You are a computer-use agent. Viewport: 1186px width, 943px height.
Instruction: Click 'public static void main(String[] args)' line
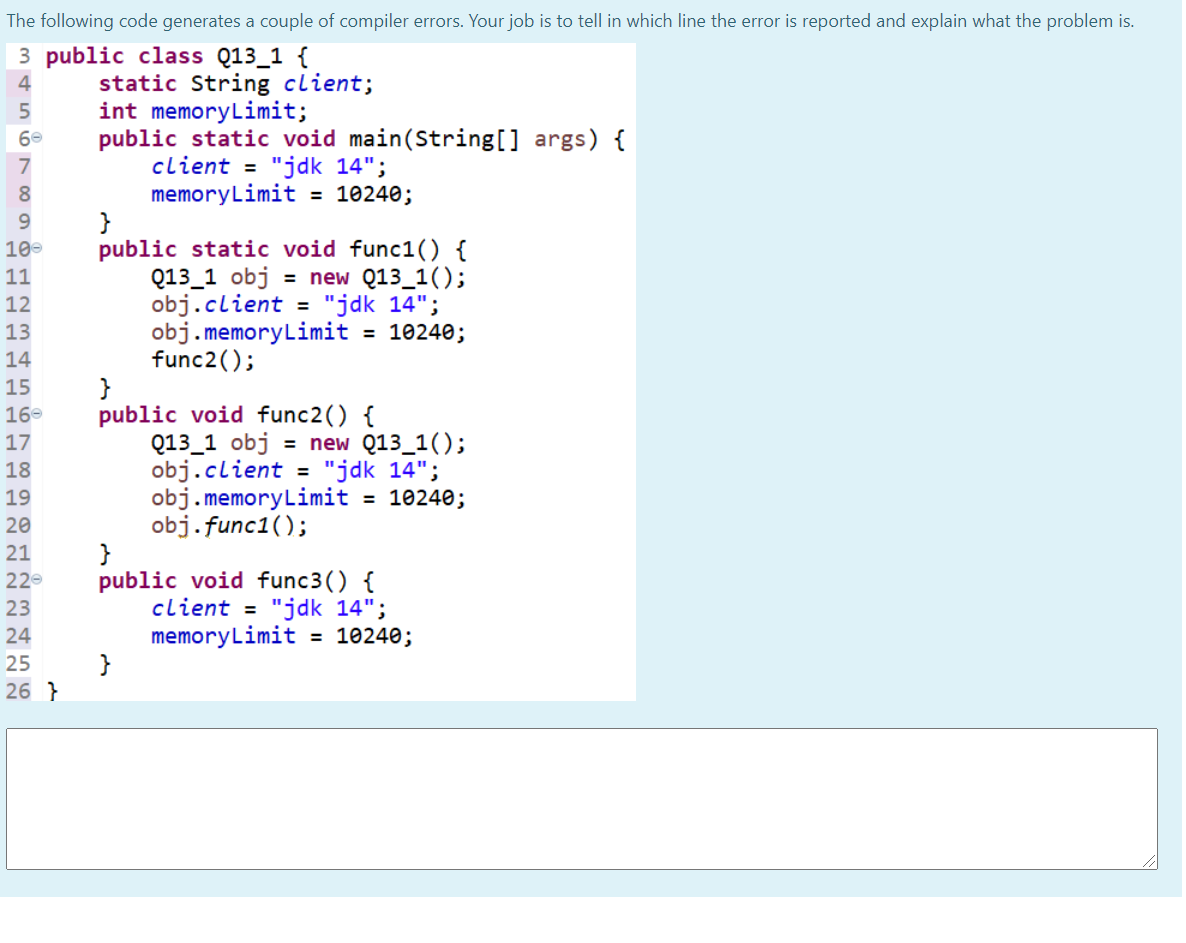click(362, 139)
